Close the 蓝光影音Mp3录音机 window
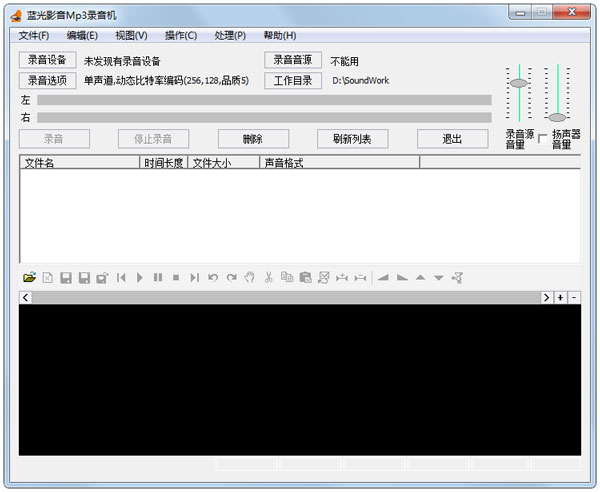This screenshot has height=492, width=600. (572, 12)
